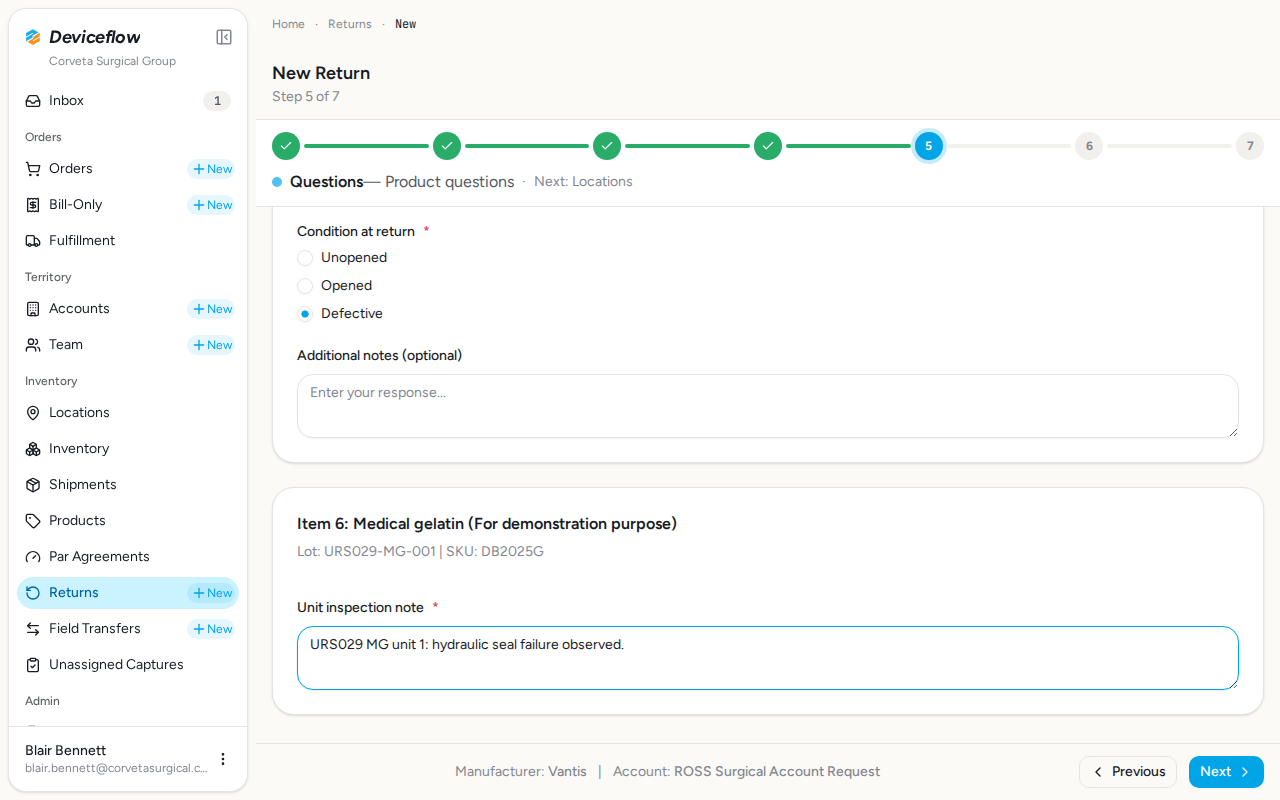The height and width of the screenshot is (800, 1280).
Task: Select the Opened condition radio button
Action: [305, 286]
